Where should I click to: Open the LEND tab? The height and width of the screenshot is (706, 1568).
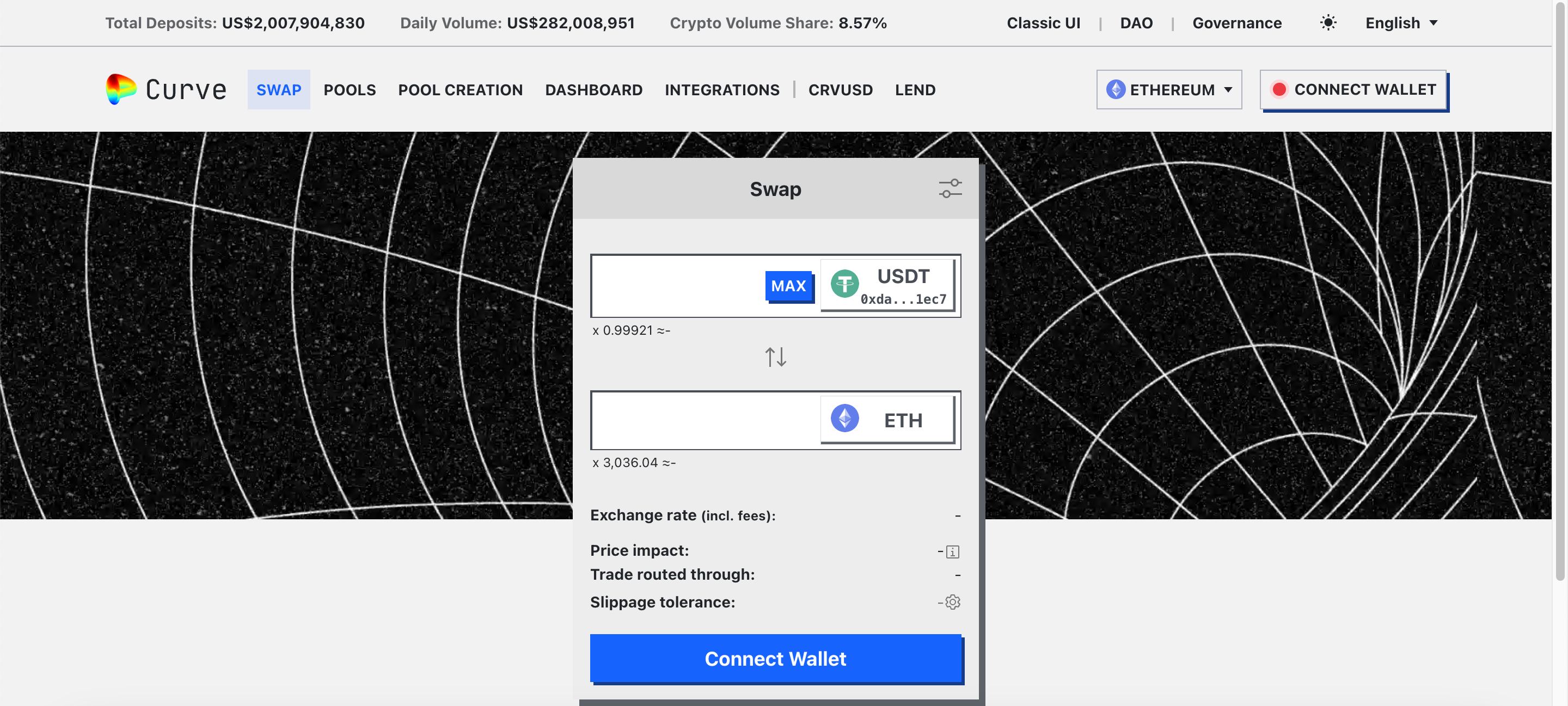tap(915, 90)
